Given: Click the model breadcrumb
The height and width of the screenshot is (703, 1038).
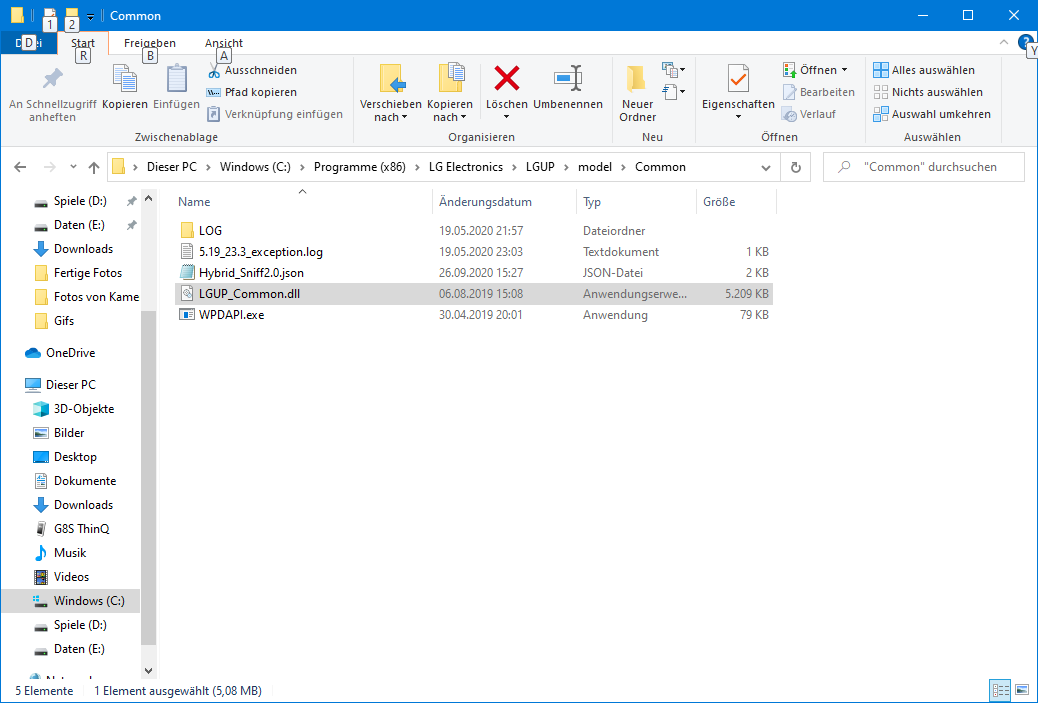Looking at the screenshot, I should coord(594,167).
